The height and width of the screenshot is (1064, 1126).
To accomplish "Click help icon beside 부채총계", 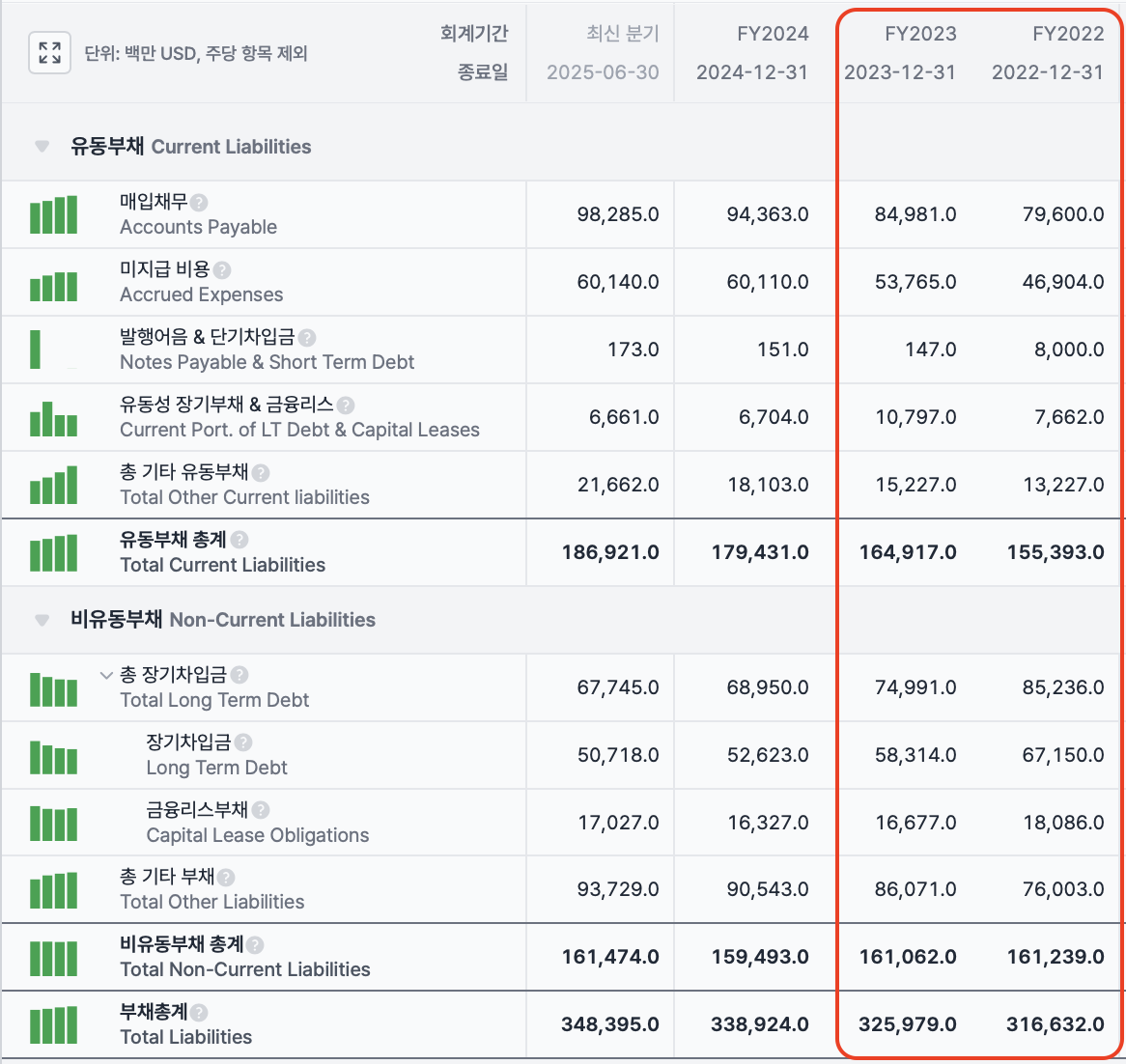I will click(199, 1013).
